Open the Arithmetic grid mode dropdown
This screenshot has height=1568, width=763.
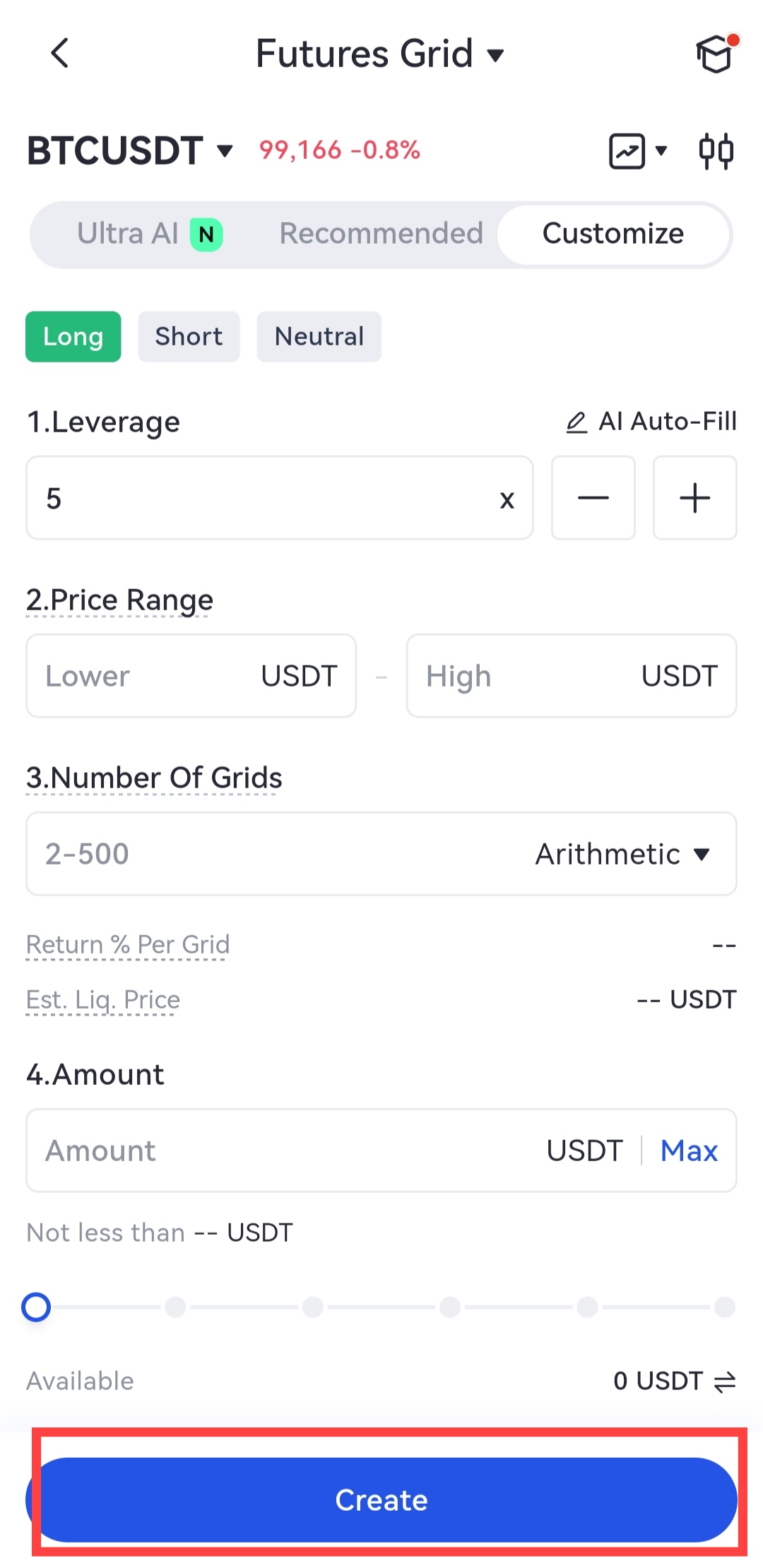[622, 854]
